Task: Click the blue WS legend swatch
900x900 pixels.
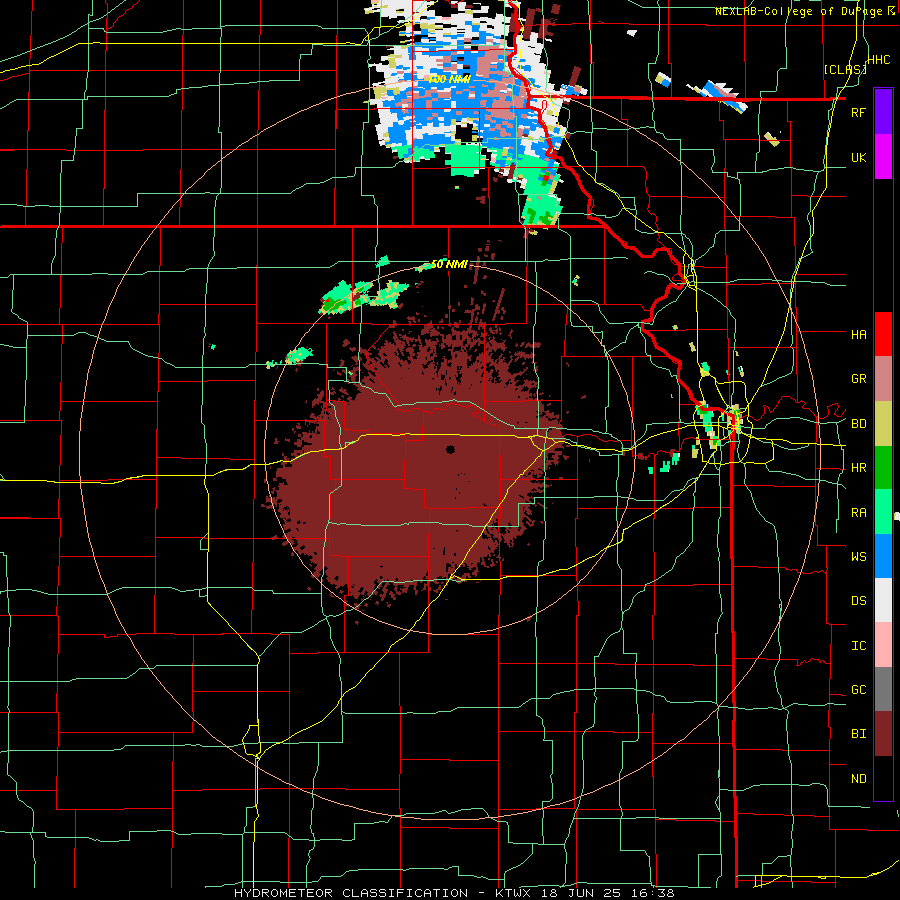Action: pos(883,556)
